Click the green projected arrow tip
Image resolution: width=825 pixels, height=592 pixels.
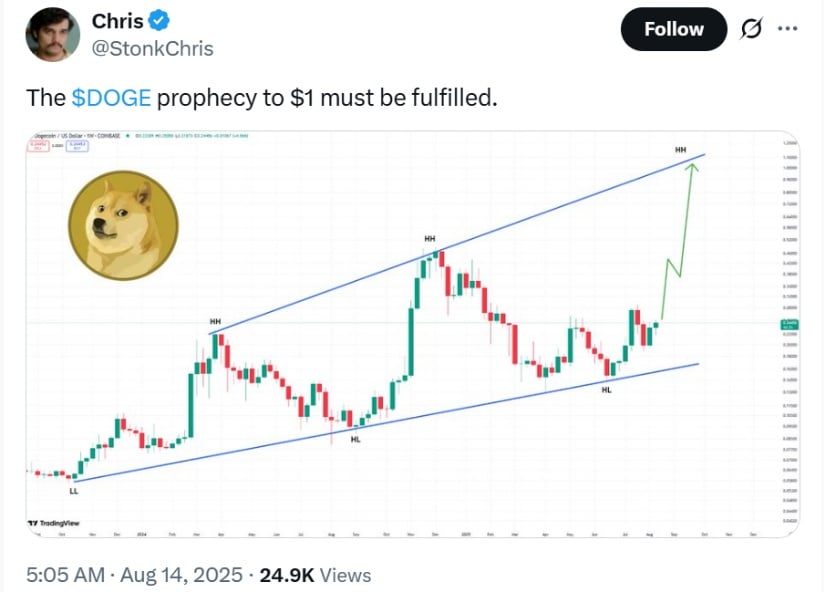pos(692,167)
